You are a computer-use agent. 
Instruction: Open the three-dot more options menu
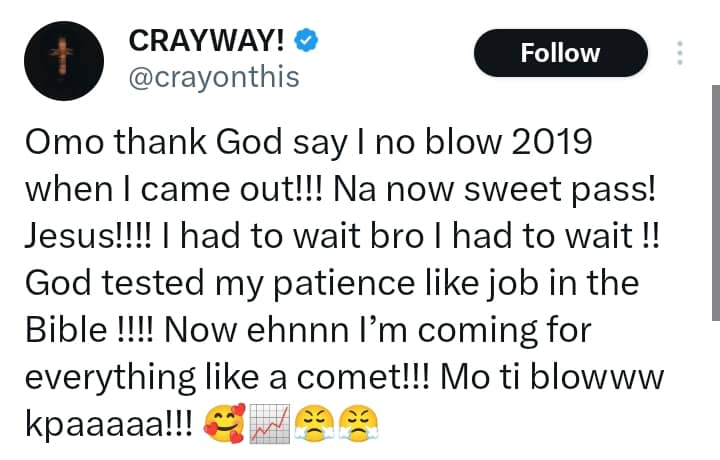click(681, 54)
